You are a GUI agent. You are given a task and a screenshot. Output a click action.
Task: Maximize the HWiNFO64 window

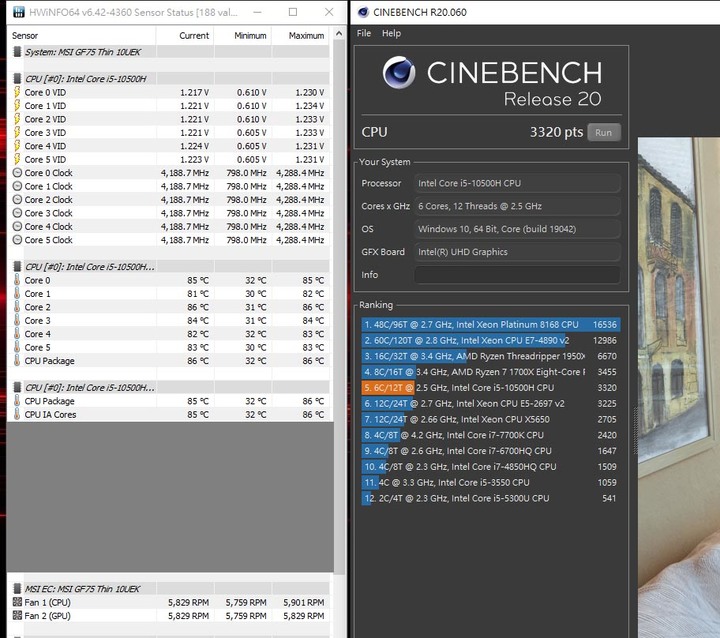[x=292, y=12]
